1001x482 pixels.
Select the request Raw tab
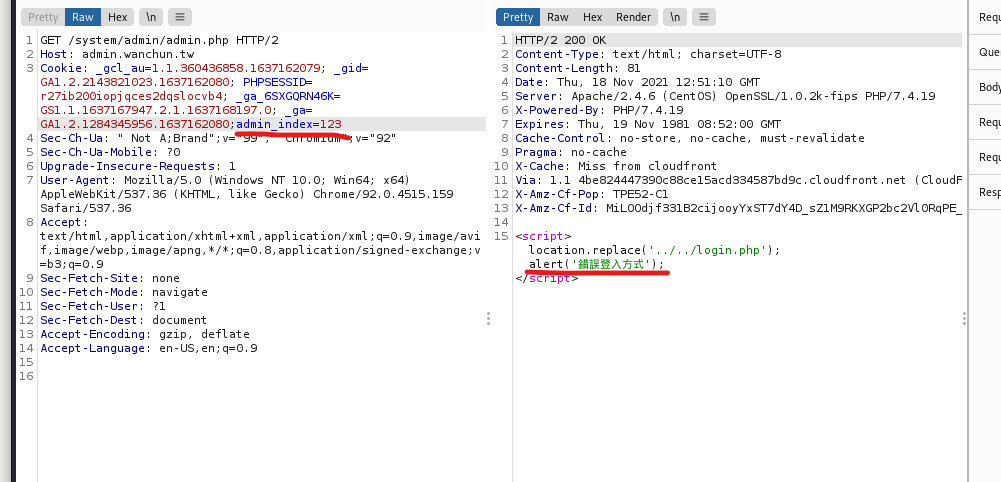point(82,17)
